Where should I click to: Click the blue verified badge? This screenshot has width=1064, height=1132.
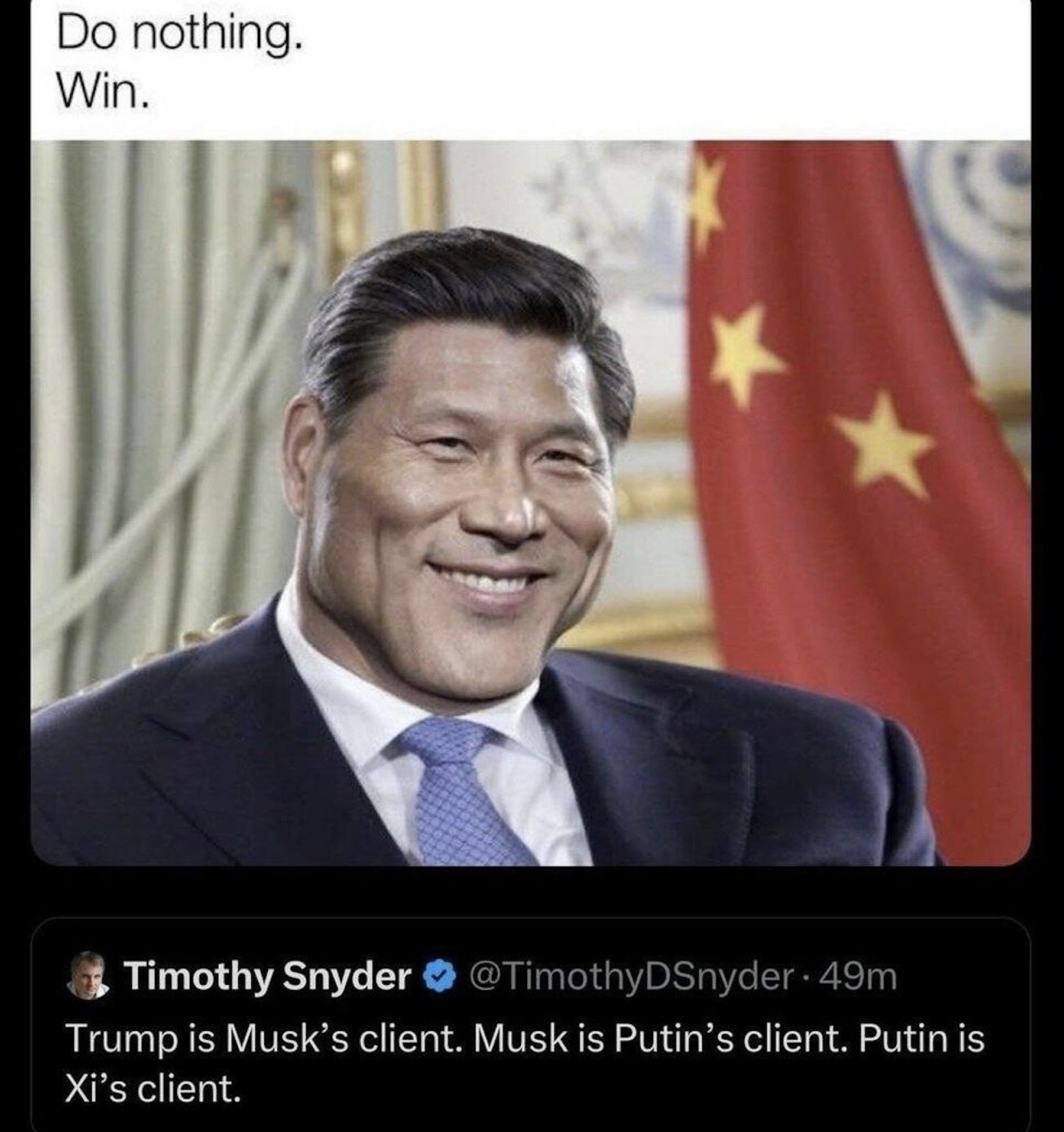tap(440, 977)
